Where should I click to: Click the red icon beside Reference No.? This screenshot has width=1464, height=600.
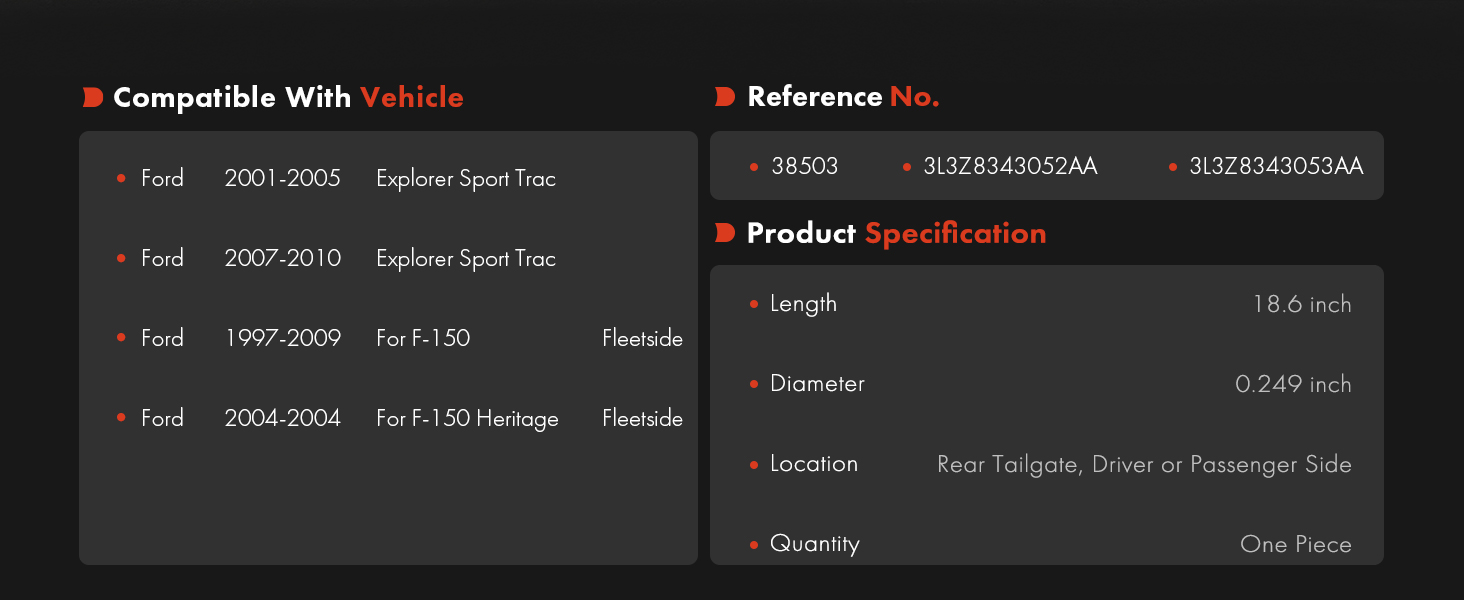(726, 97)
